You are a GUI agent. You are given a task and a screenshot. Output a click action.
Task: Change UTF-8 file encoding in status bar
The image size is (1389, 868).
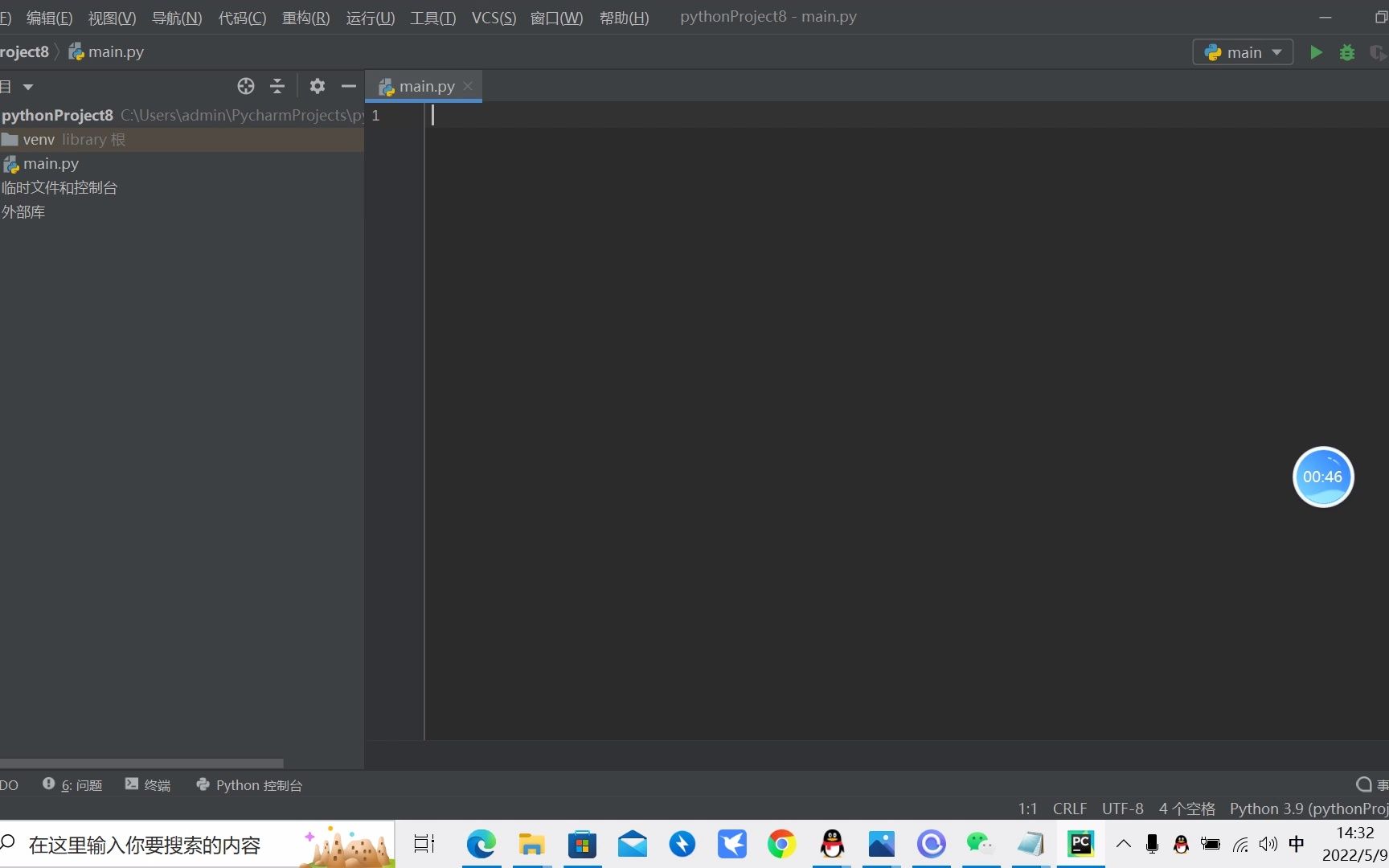[1122, 809]
